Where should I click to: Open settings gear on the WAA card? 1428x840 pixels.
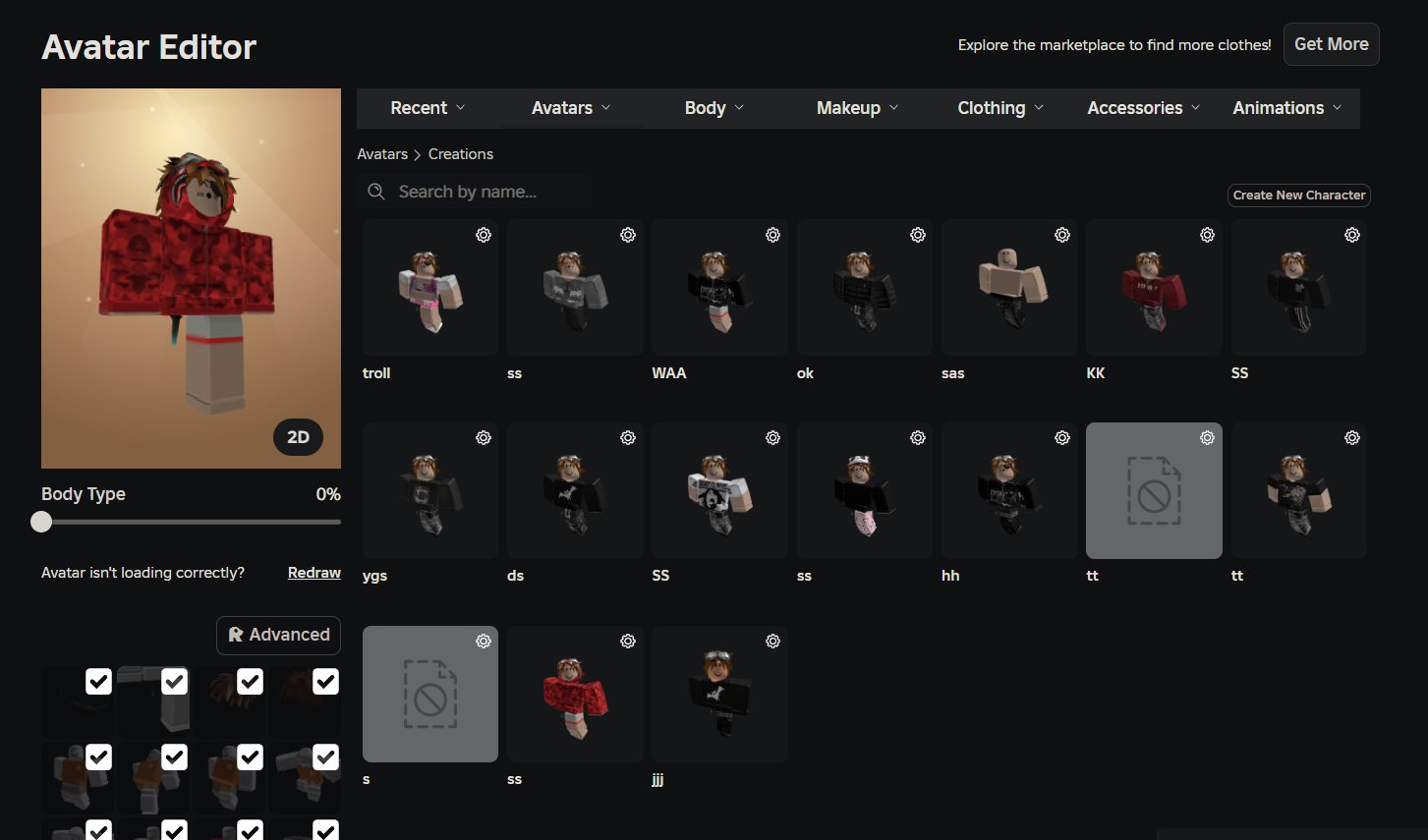coord(773,235)
